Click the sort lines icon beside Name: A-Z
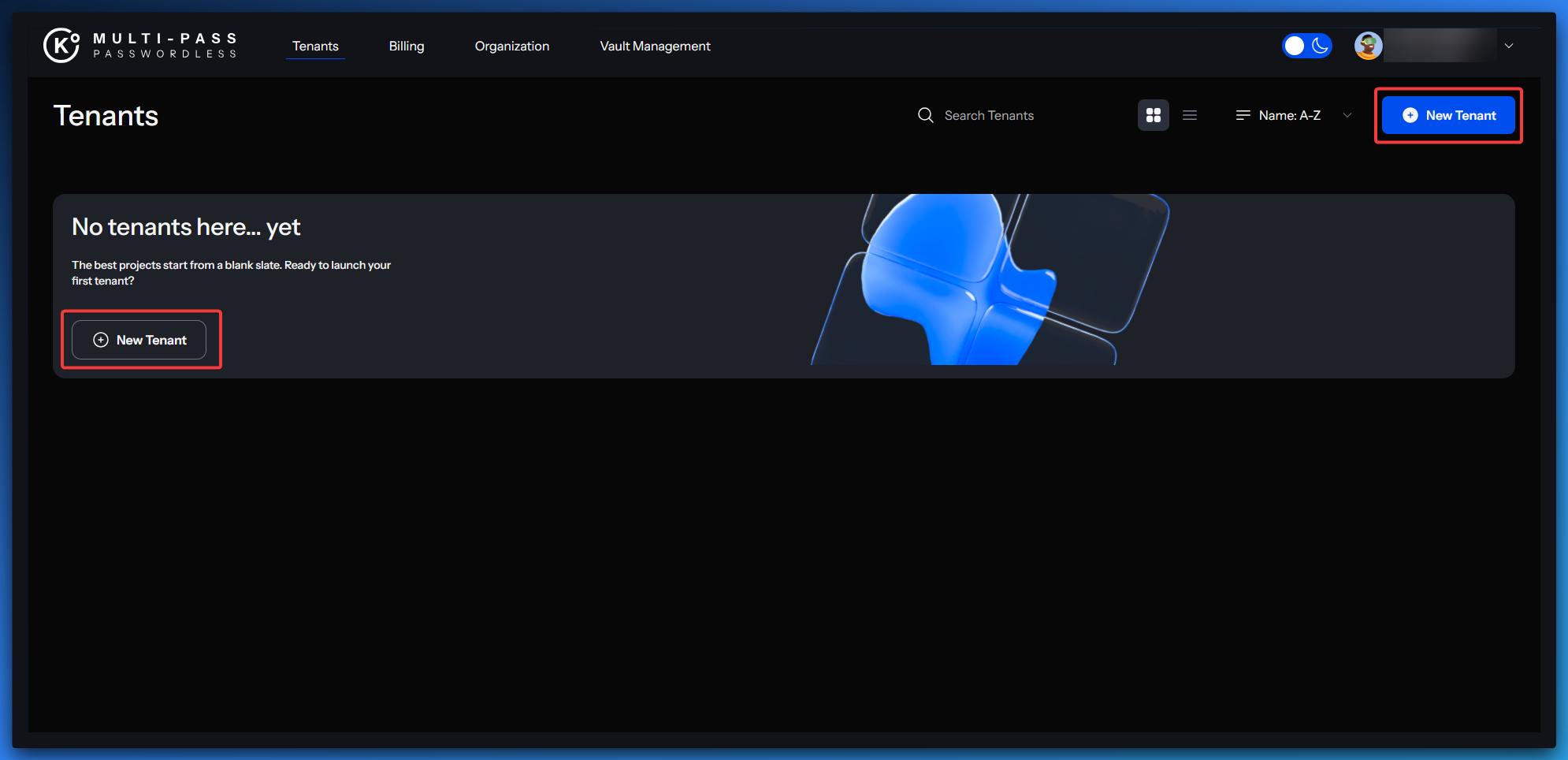Screen dimensions: 1568x760 [x=1243, y=115]
